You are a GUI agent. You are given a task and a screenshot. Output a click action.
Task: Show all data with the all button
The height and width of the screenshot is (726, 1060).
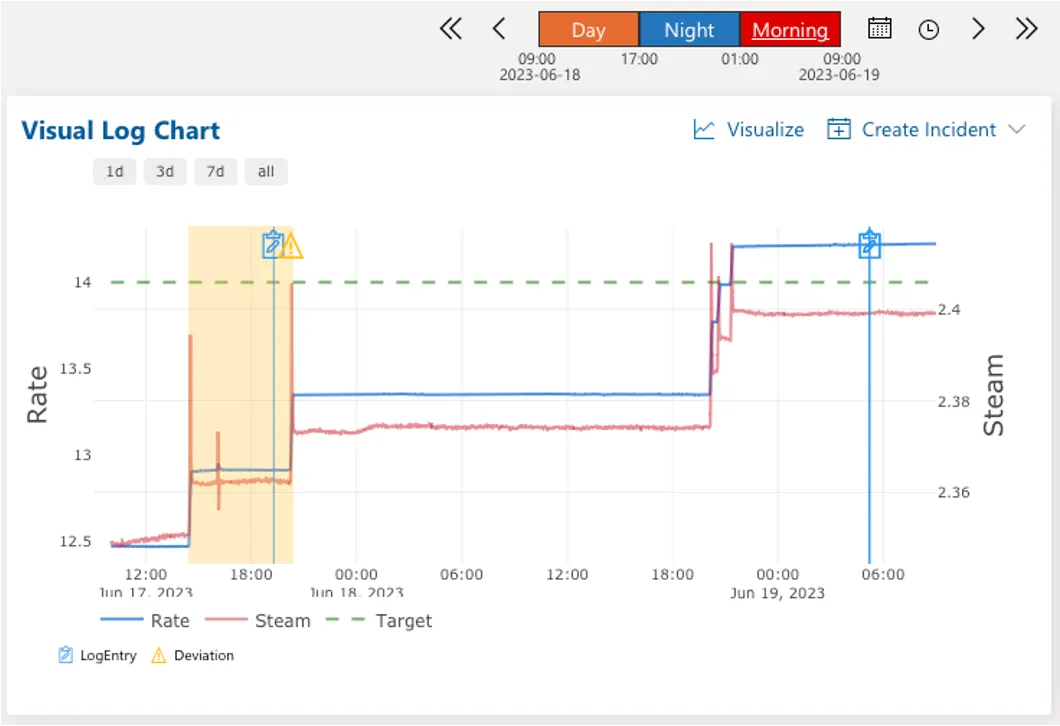(x=266, y=172)
